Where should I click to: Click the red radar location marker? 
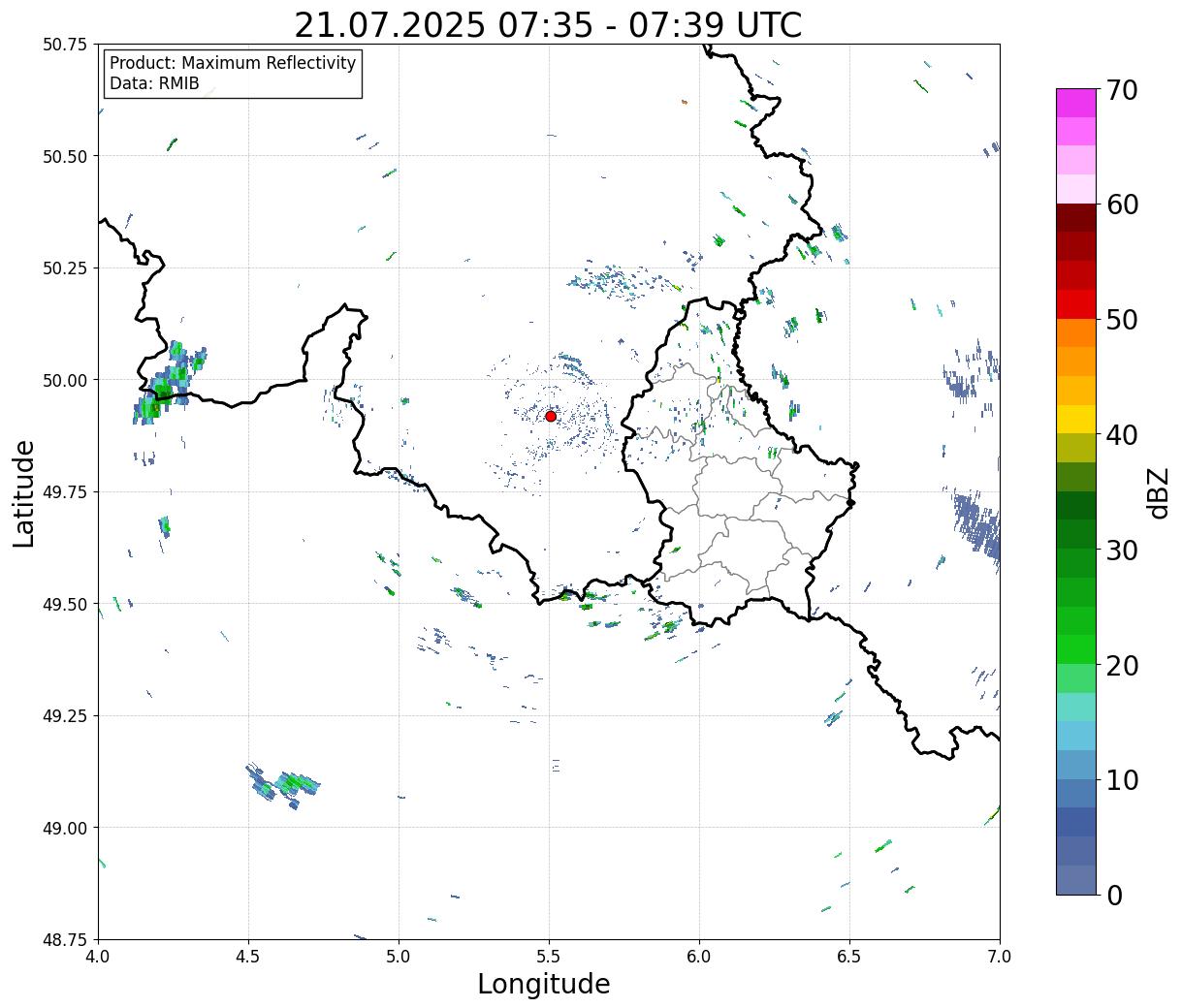(551, 416)
